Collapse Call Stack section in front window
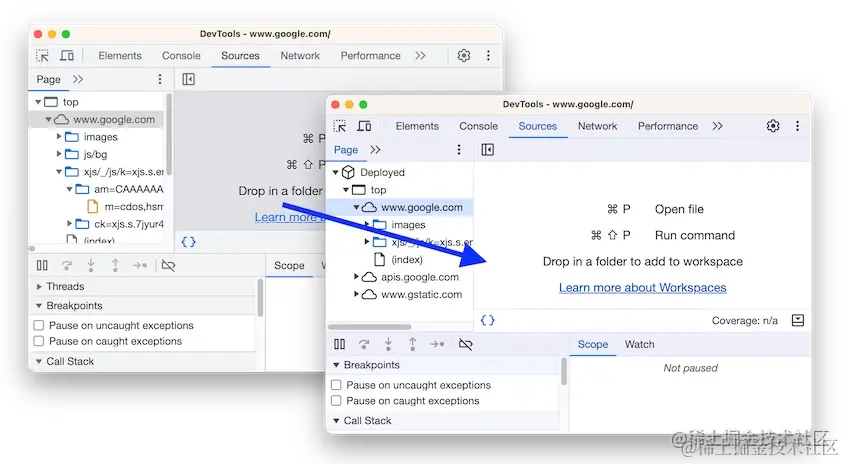 (x=336, y=421)
